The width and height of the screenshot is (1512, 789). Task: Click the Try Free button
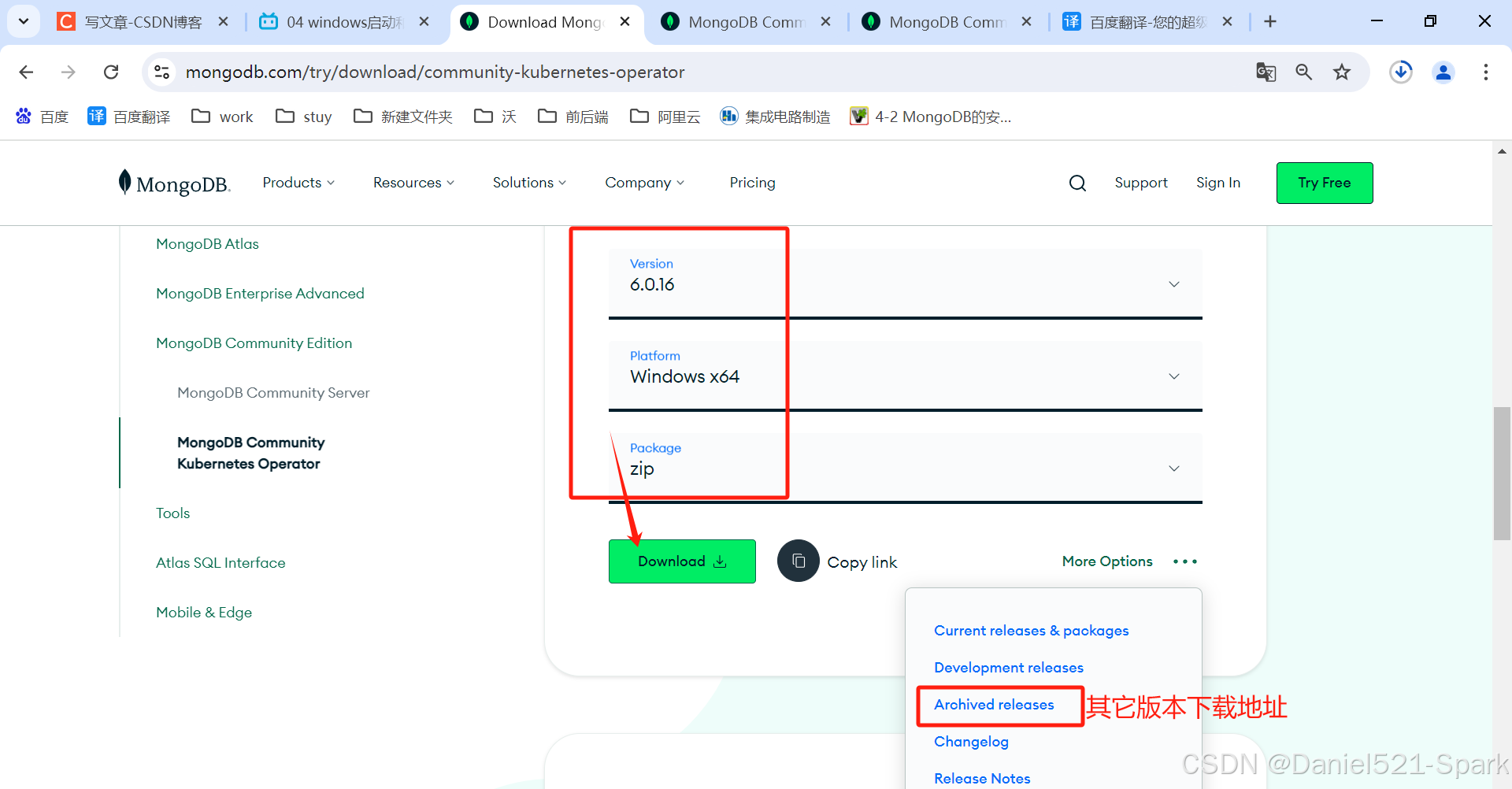pos(1325,183)
